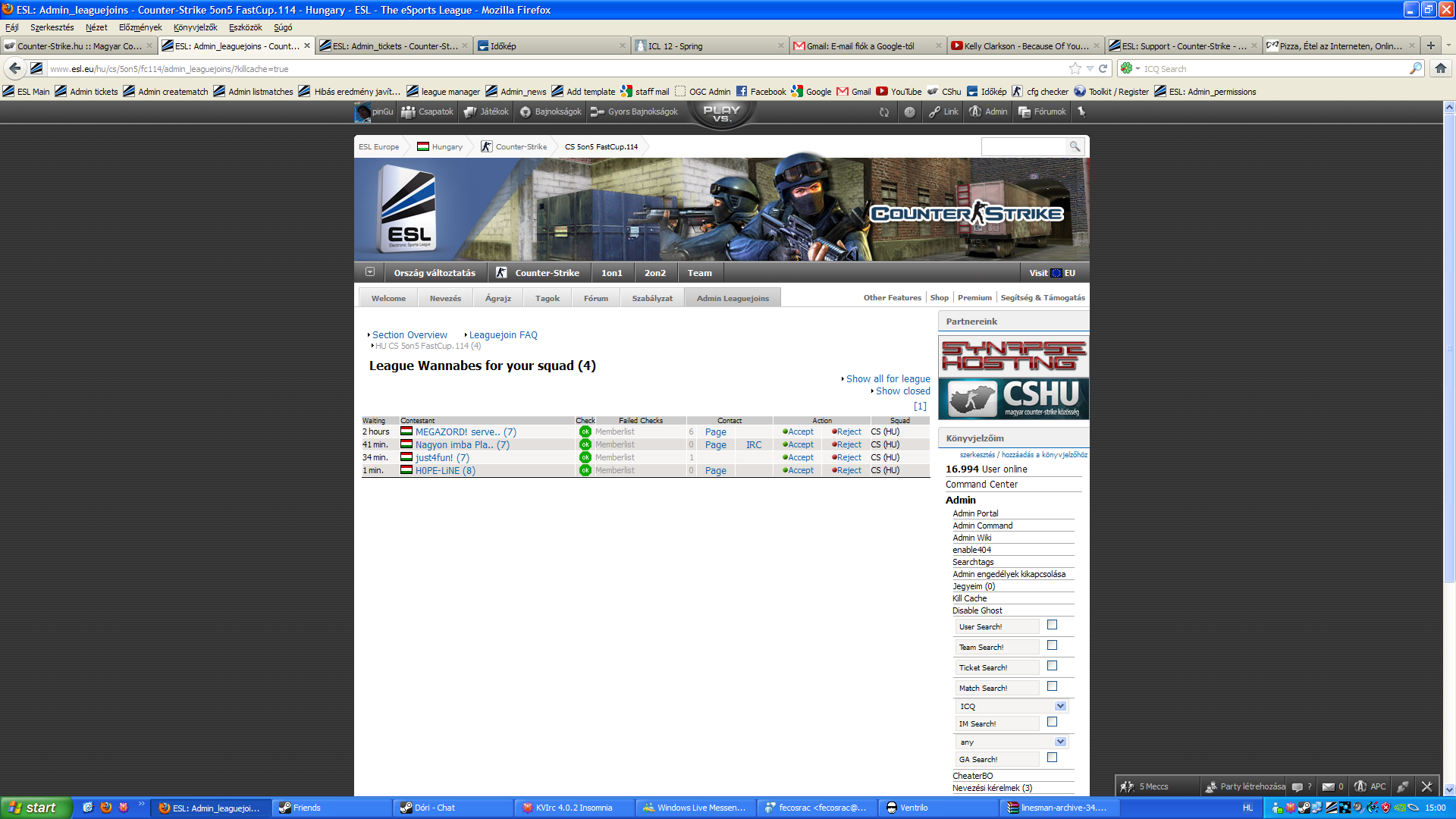Tick the Match Search checkbox
Viewport: 1456px width, 819px height.
(1052, 686)
